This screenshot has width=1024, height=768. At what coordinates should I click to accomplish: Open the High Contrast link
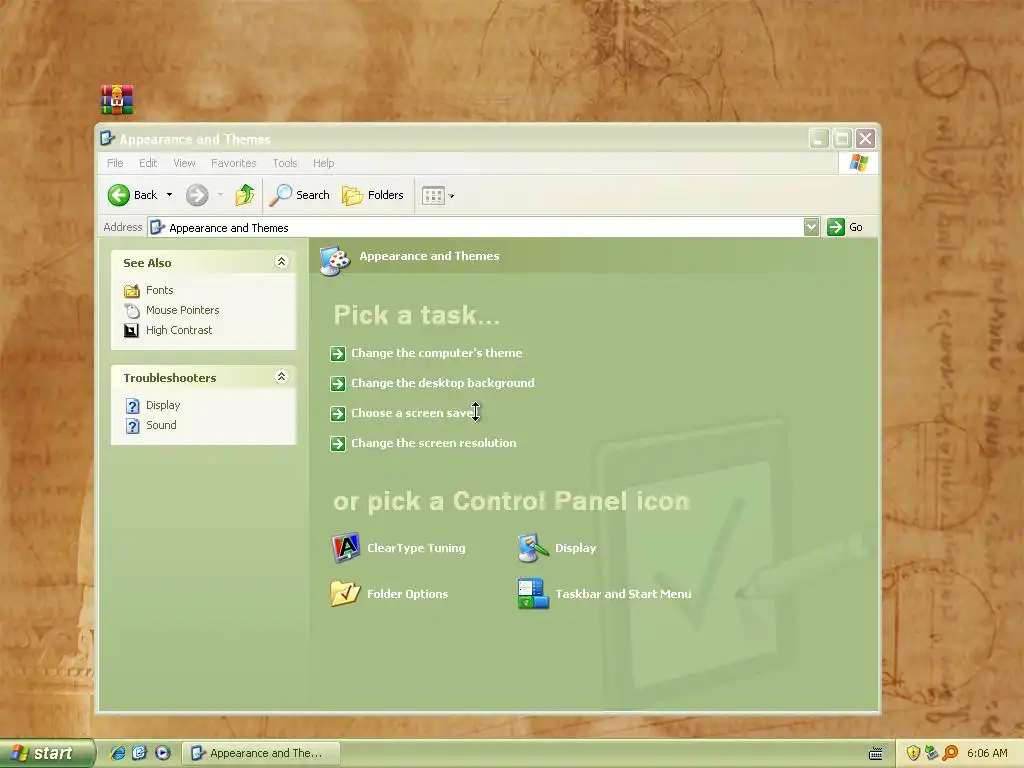[179, 330]
